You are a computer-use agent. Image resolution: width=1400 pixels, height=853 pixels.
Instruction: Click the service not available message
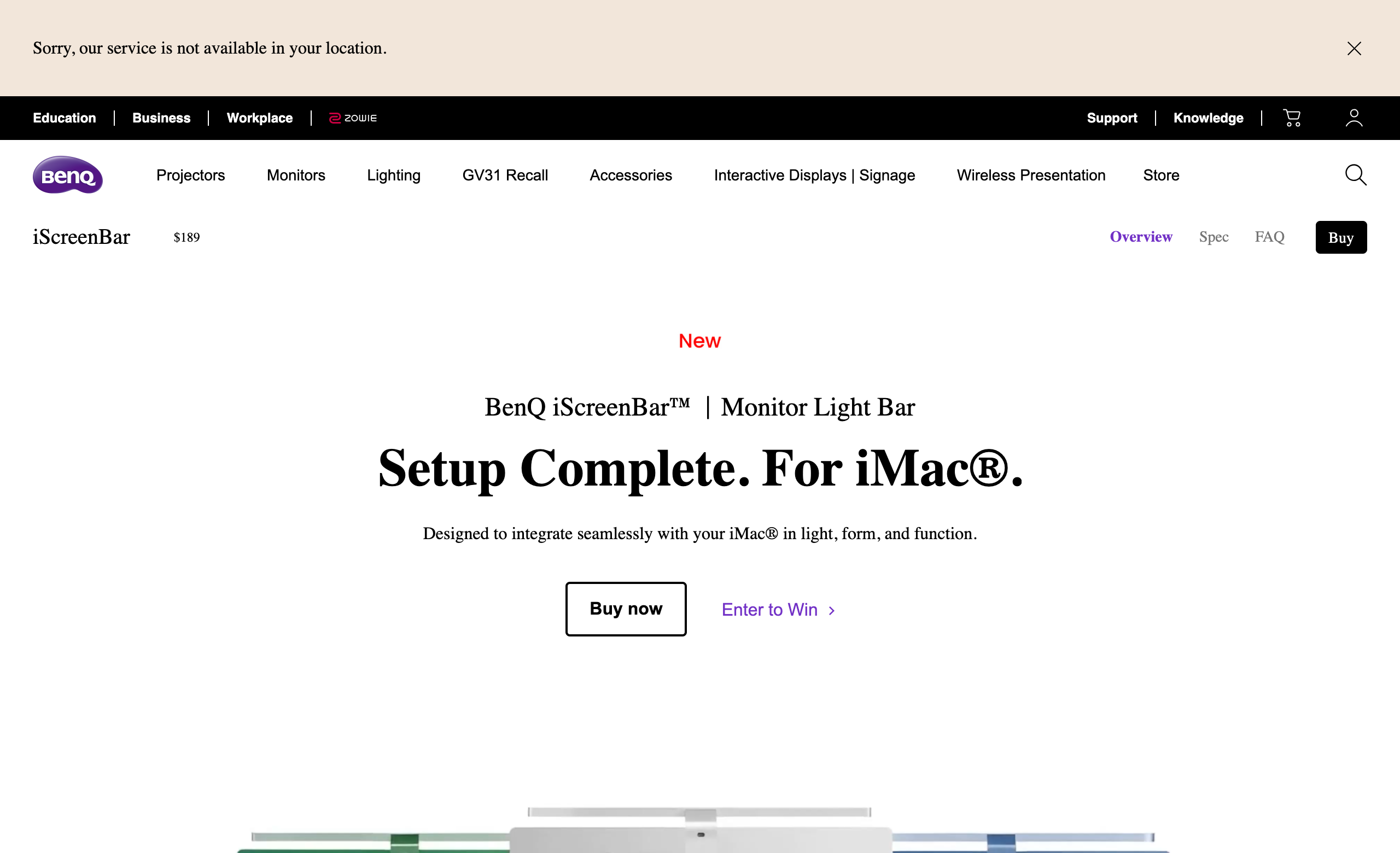pyautogui.click(x=209, y=48)
